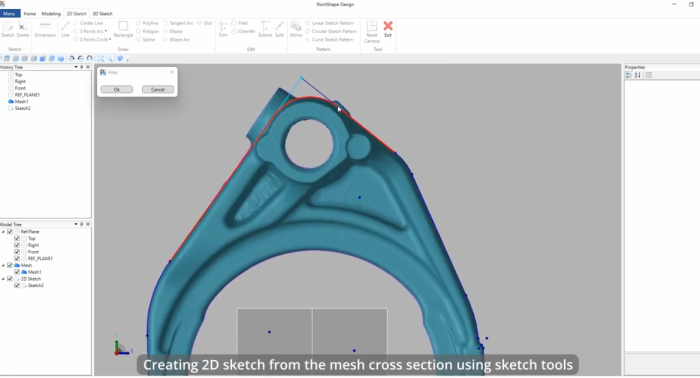700x378 pixels.
Task: Select the Reset Camera tool
Action: click(371, 32)
